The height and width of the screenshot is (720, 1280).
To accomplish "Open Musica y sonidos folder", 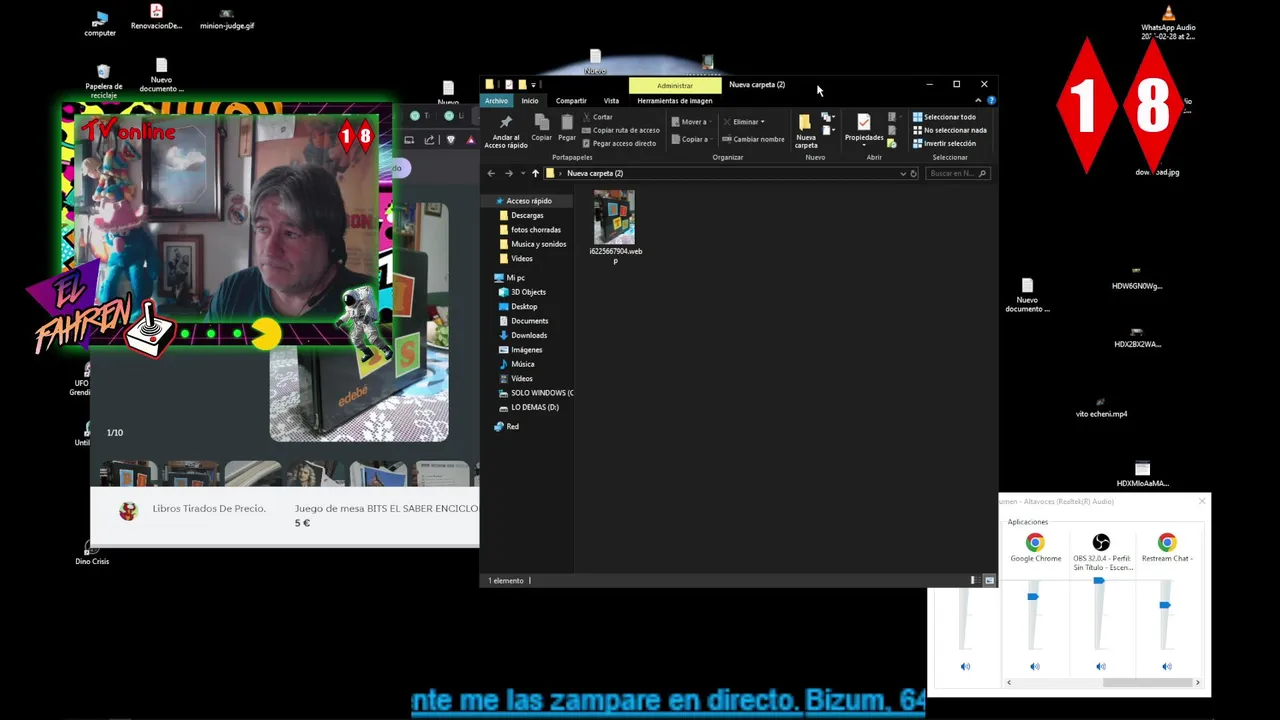I will (x=538, y=244).
